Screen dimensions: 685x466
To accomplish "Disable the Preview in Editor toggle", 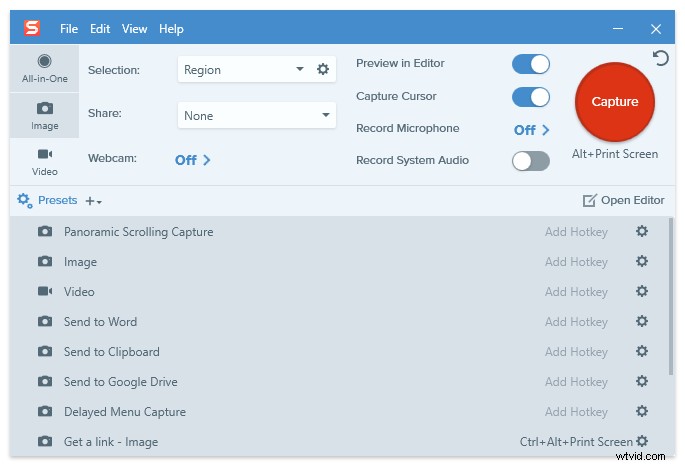I will (530, 64).
